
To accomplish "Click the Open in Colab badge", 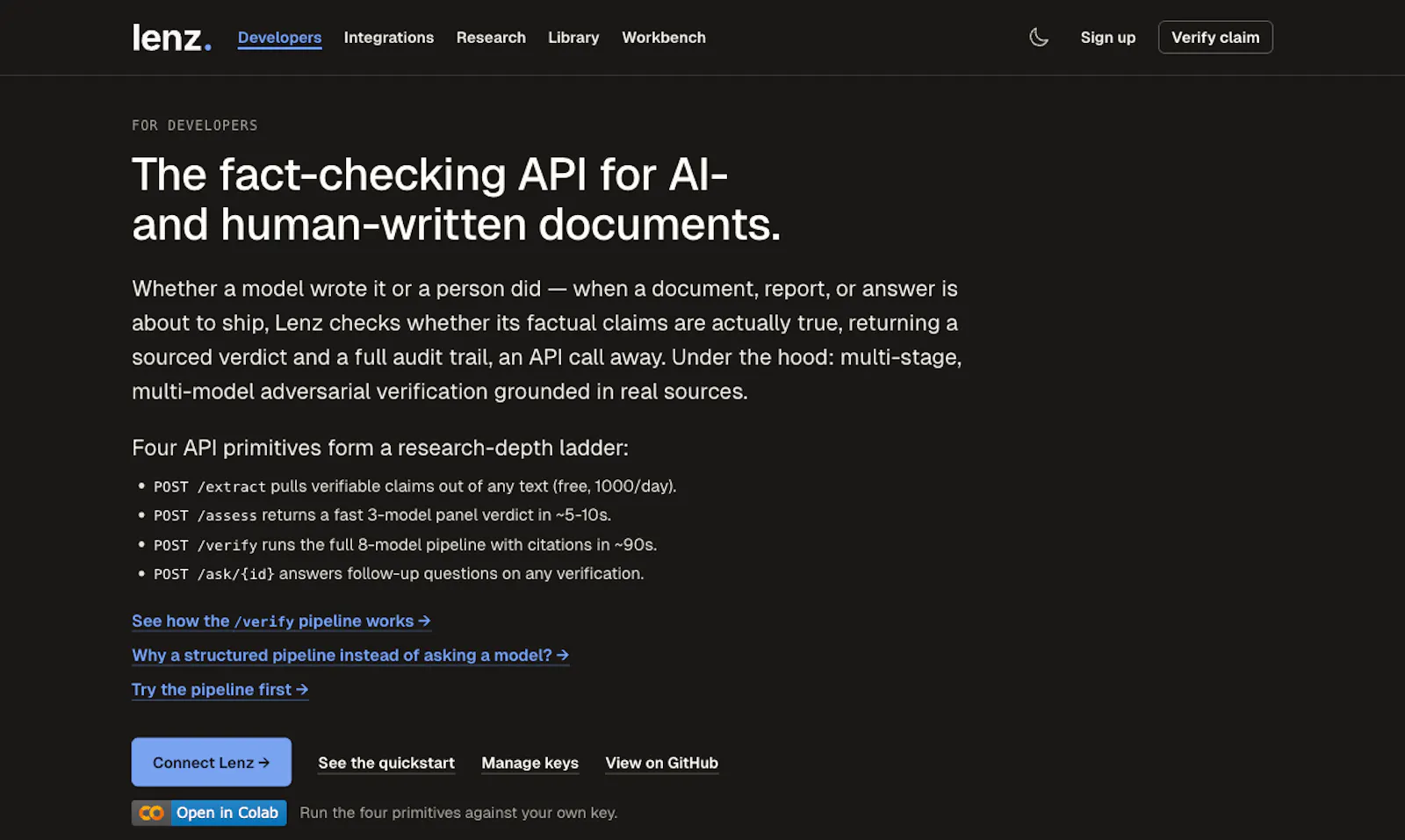I will 209,813.
